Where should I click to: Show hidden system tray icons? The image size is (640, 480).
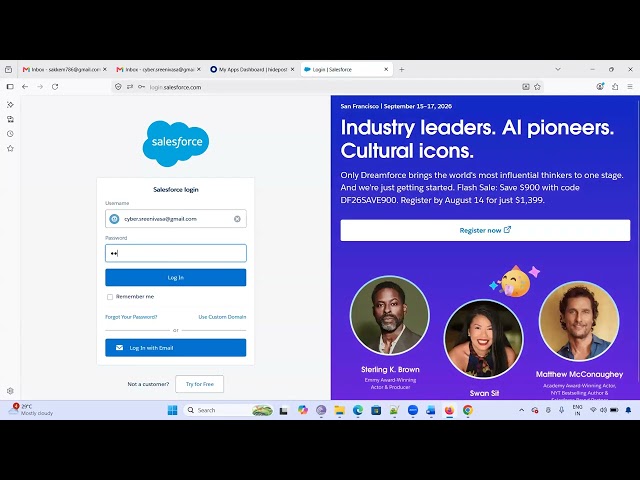point(522,410)
